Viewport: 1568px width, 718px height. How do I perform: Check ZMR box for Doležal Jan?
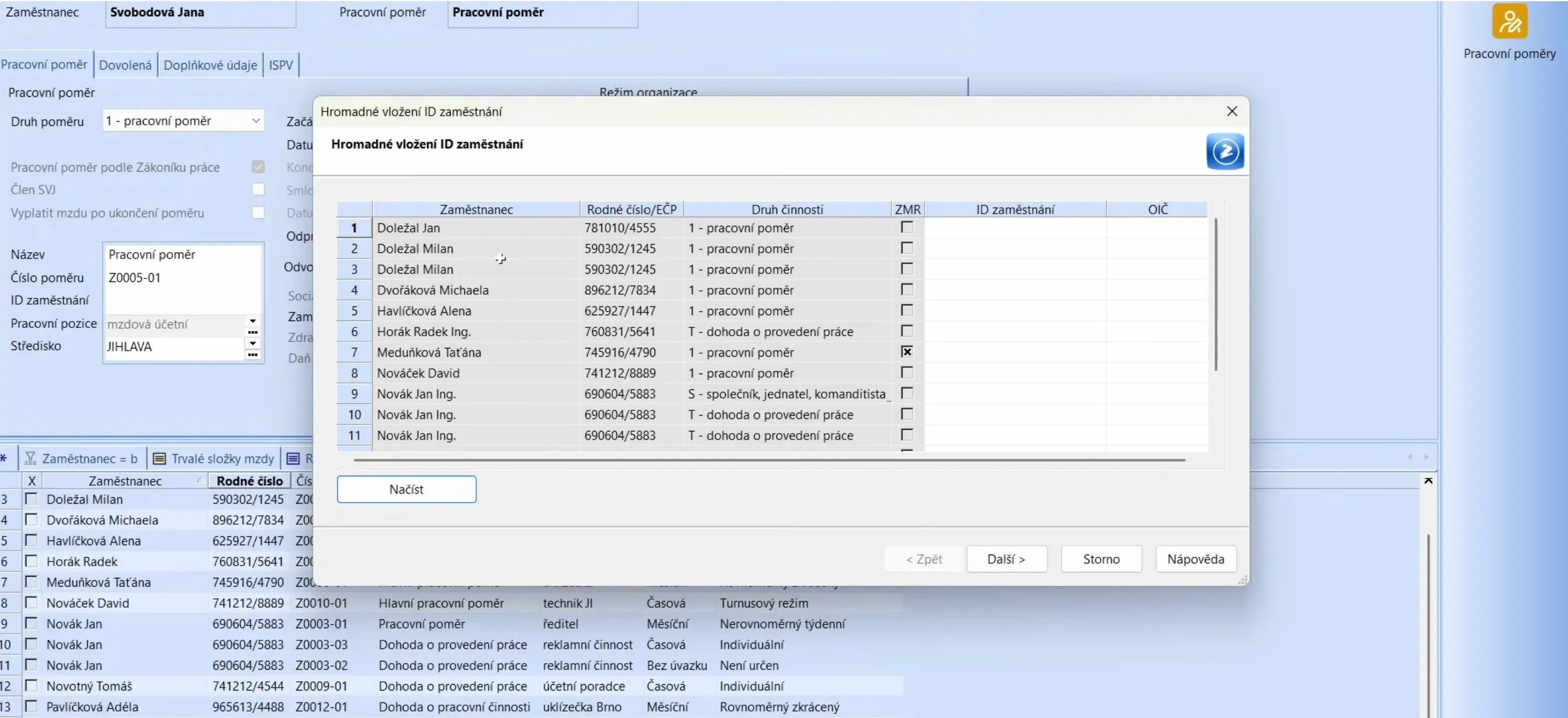(907, 228)
